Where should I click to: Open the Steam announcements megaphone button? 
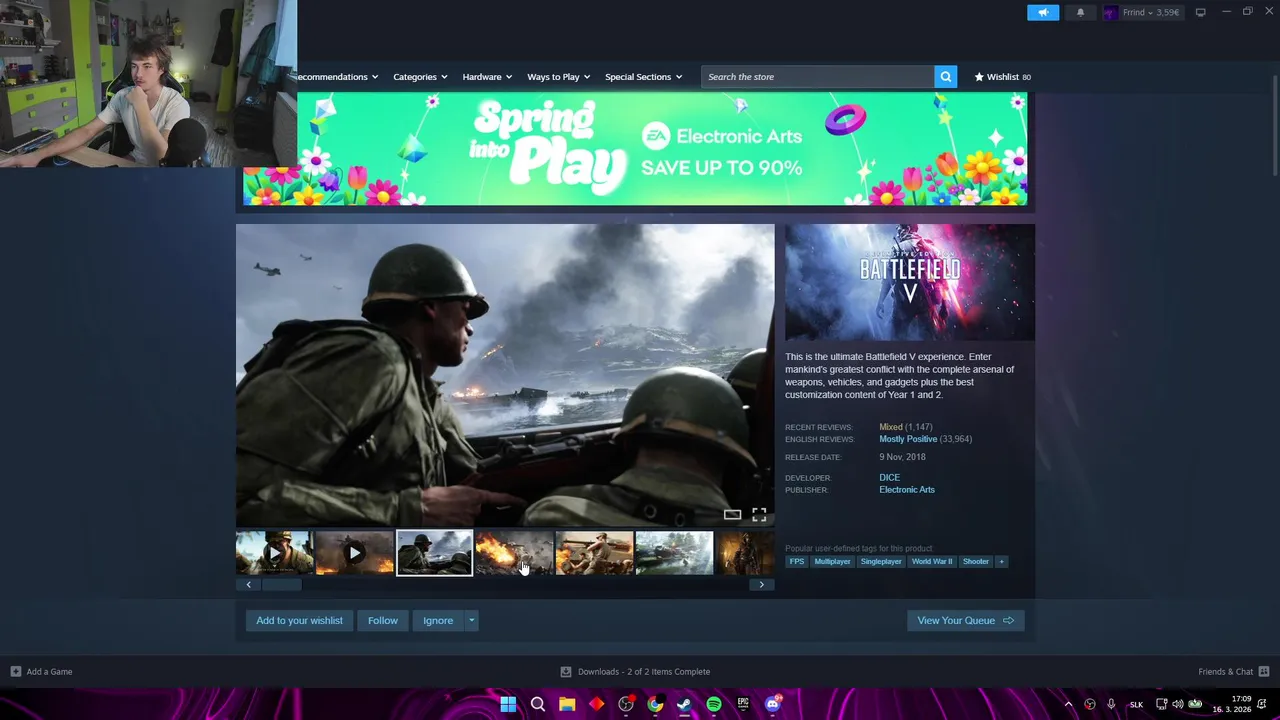[1043, 12]
